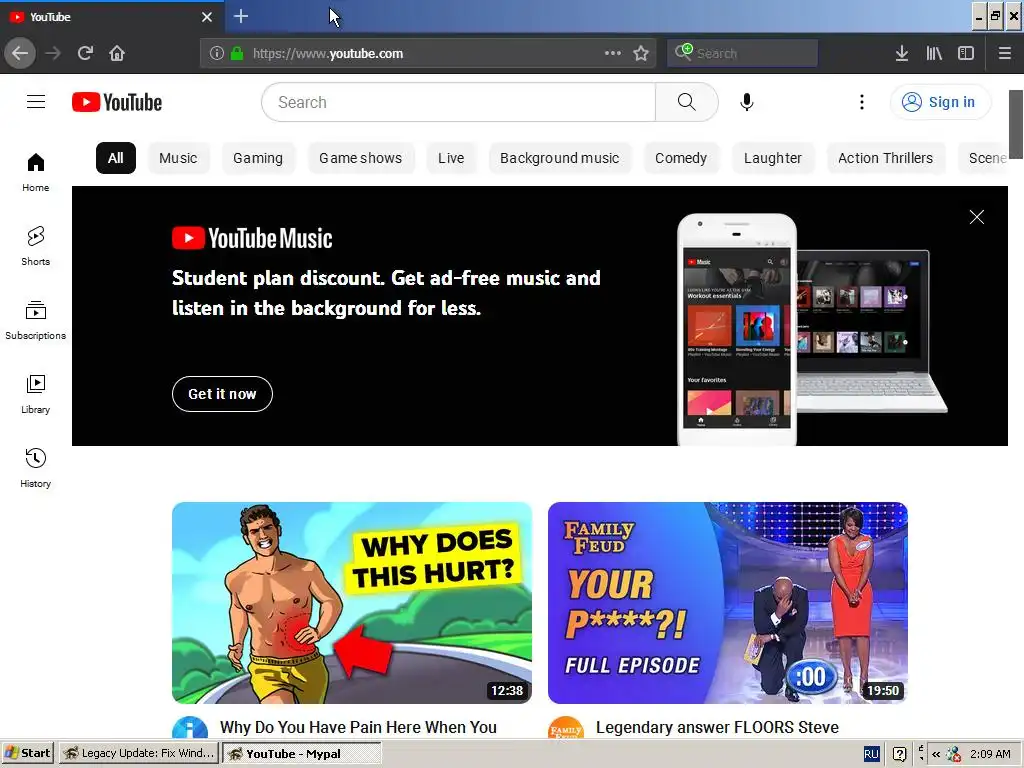
Task: Select the Background music filter chip
Action: click(x=560, y=158)
